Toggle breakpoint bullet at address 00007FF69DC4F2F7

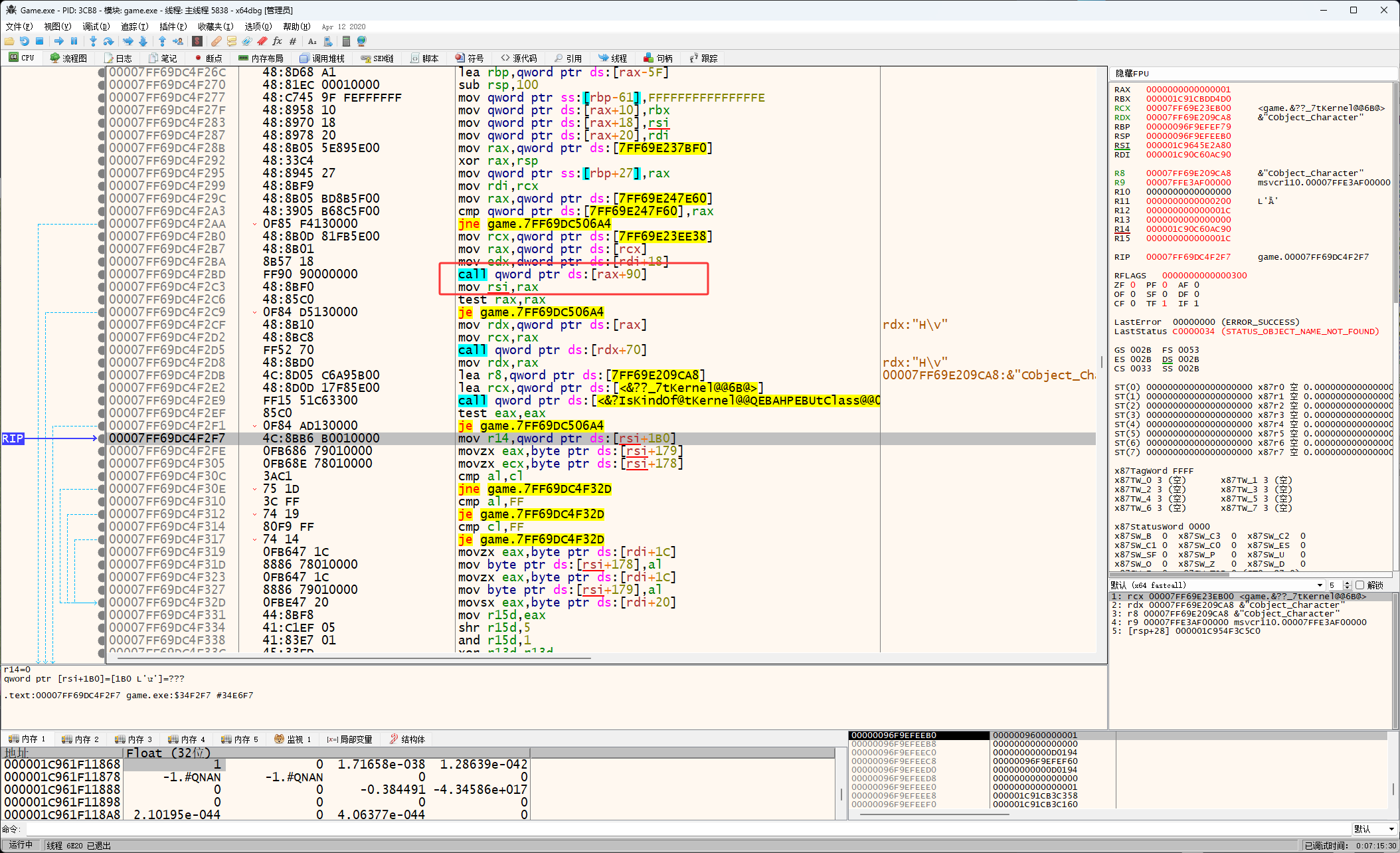(x=102, y=438)
